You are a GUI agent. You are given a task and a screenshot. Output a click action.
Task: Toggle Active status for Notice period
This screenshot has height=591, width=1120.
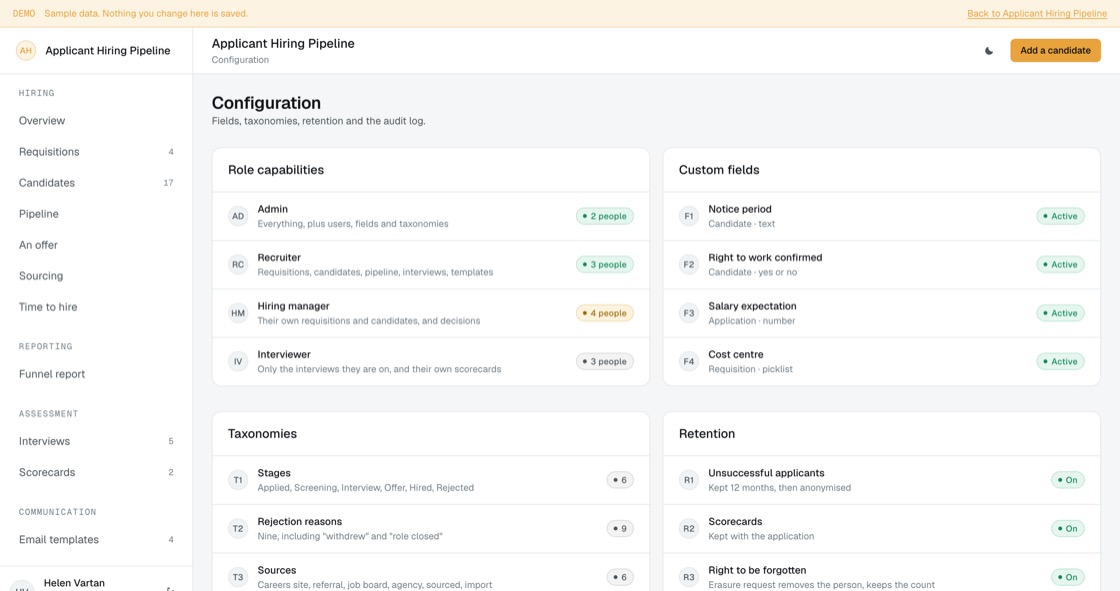pos(1060,216)
